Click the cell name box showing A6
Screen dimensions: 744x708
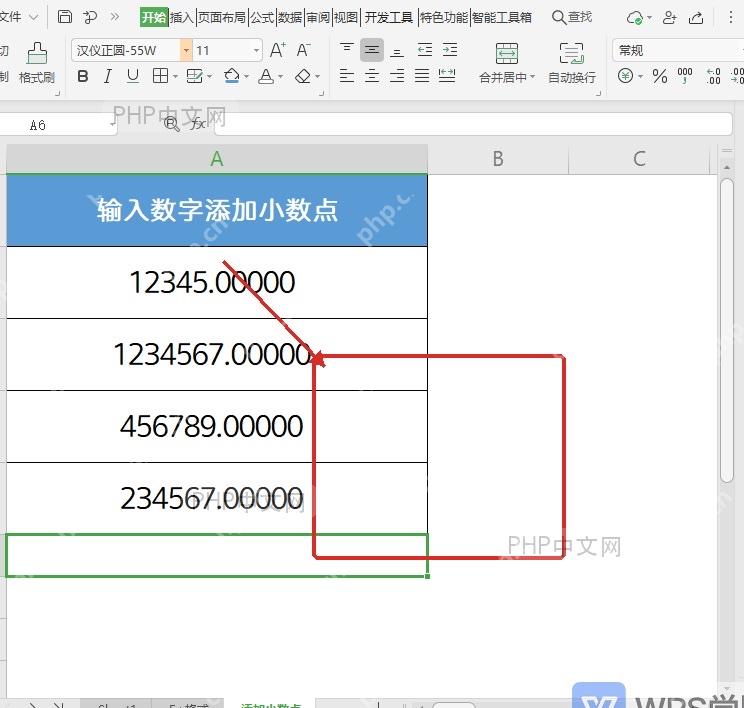[x=57, y=125]
